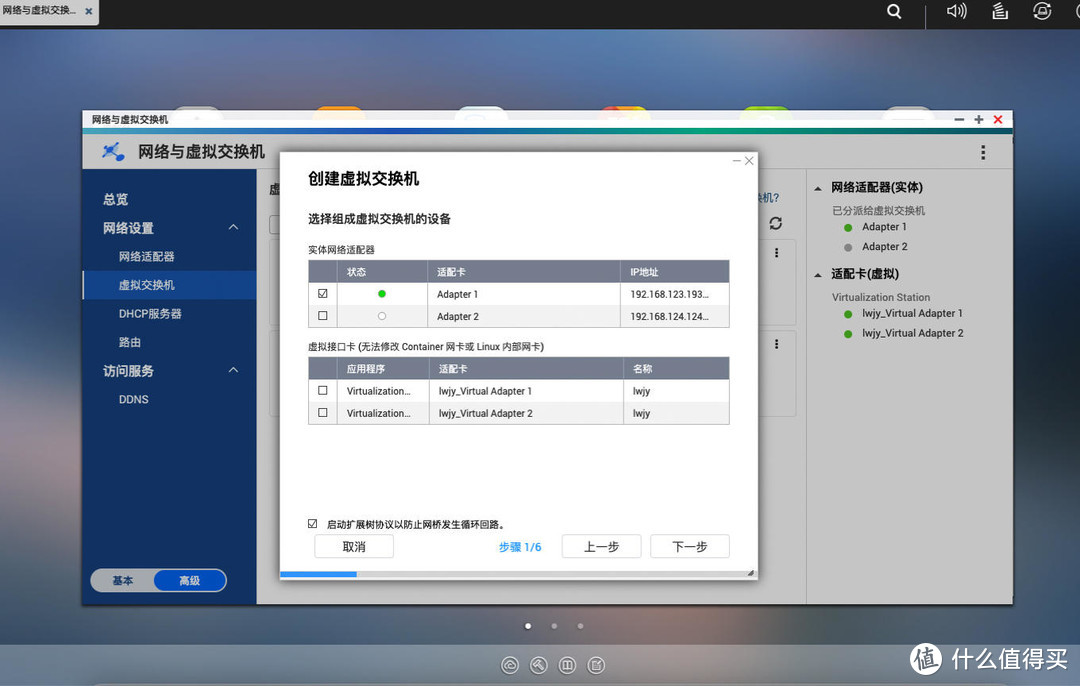Click the IP地址 column header

point(675,271)
